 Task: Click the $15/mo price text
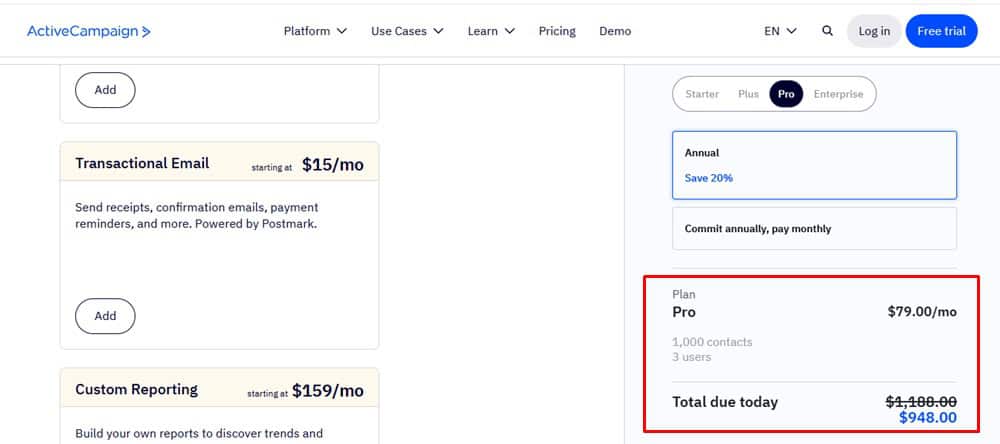click(333, 165)
